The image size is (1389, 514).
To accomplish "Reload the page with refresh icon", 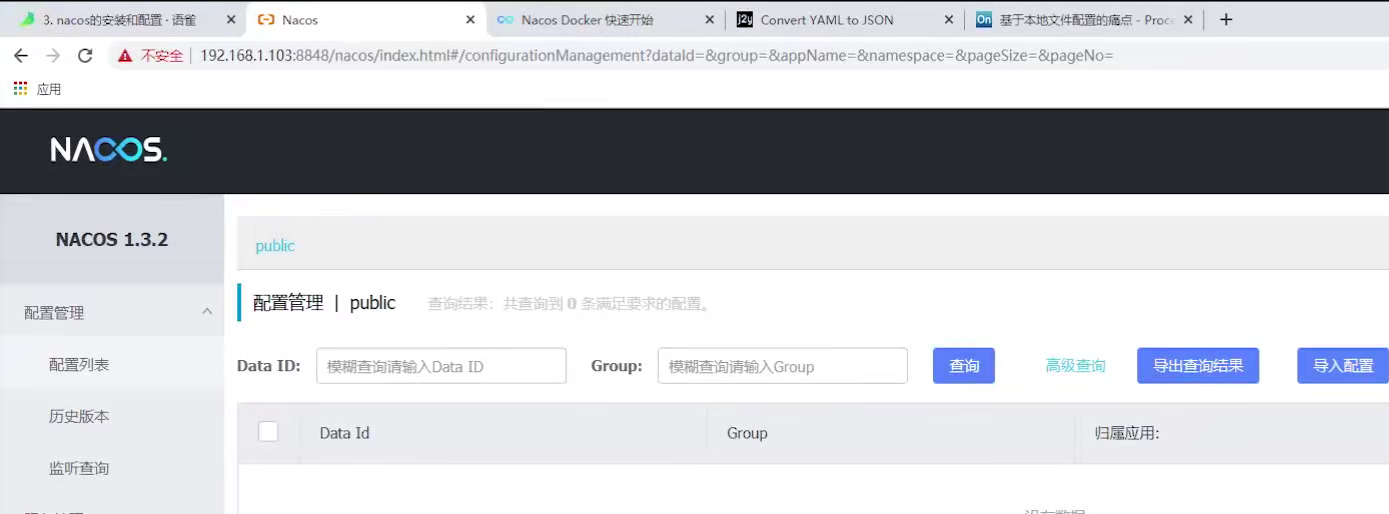I will point(85,56).
